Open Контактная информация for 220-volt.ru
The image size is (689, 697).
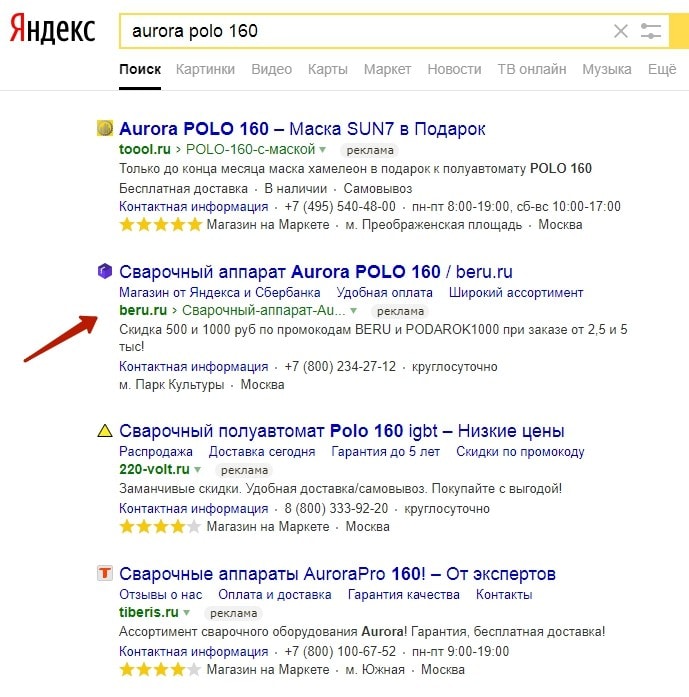193,509
